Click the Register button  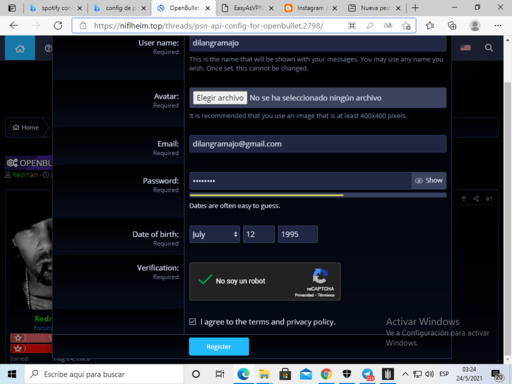click(219, 347)
